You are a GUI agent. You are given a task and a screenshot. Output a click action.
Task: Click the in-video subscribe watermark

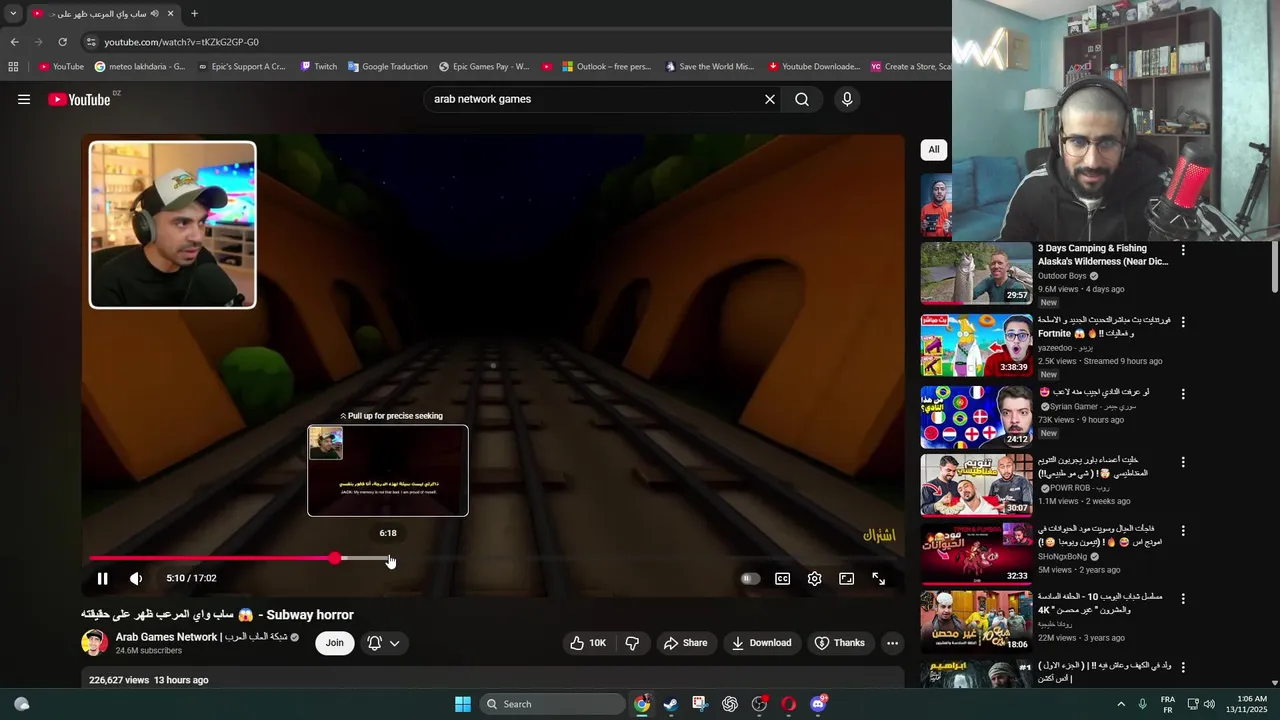click(x=879, y=536)
